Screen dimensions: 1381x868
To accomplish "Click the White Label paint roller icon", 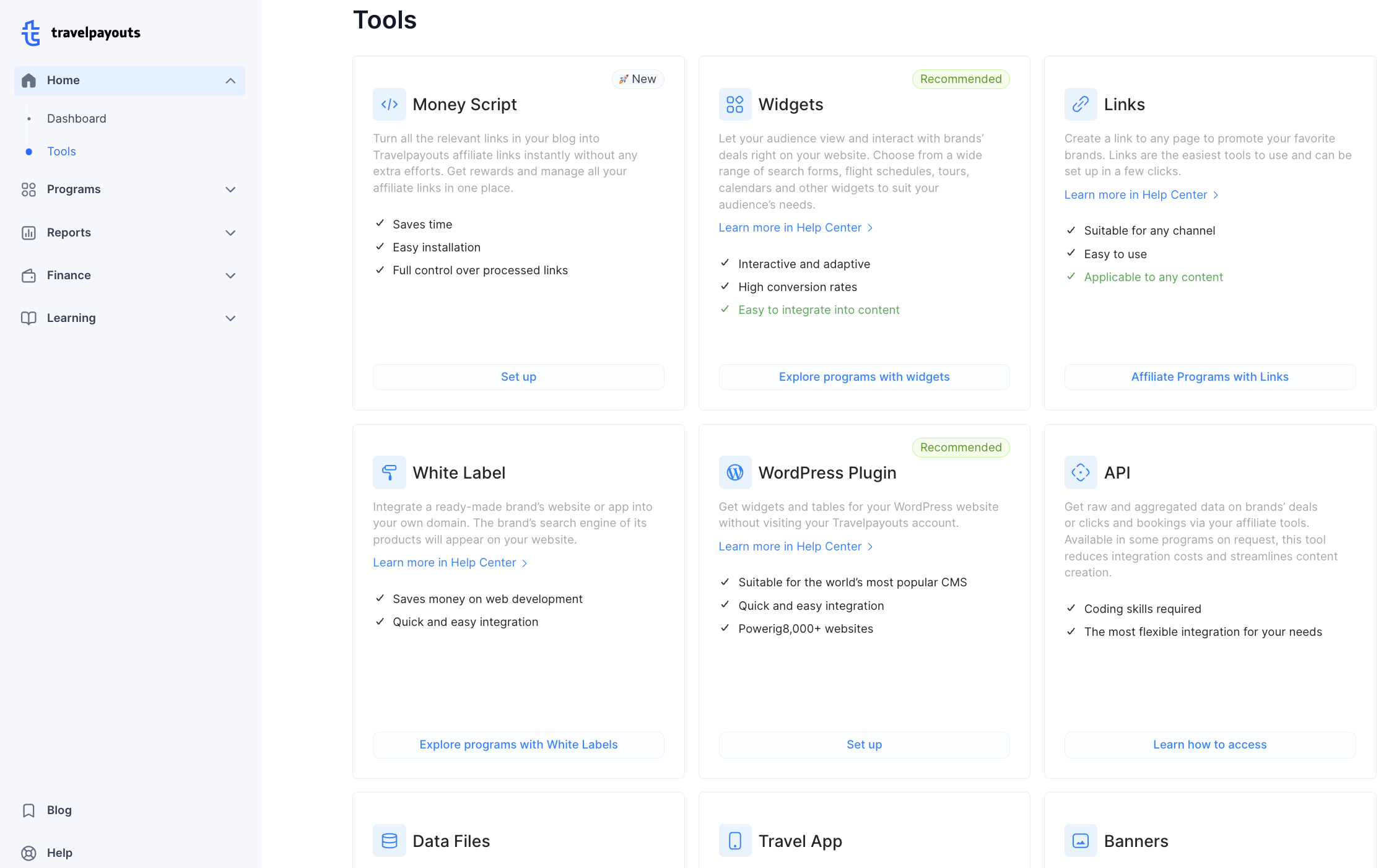I will tap(390, 472).
